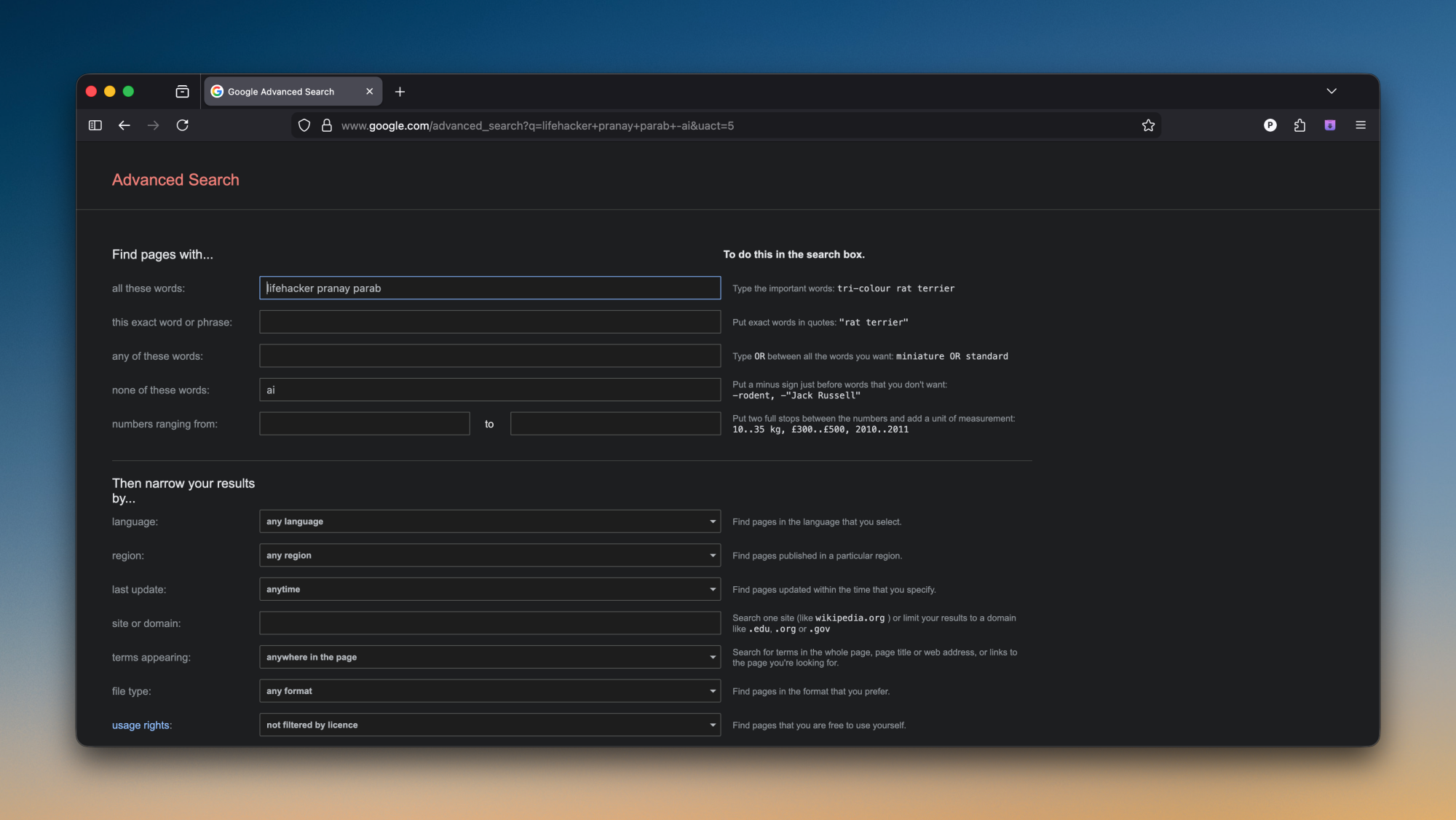Open the Firefox extensions puzzle icon
Screen dimensions: 1456x820
(1300, 125)
